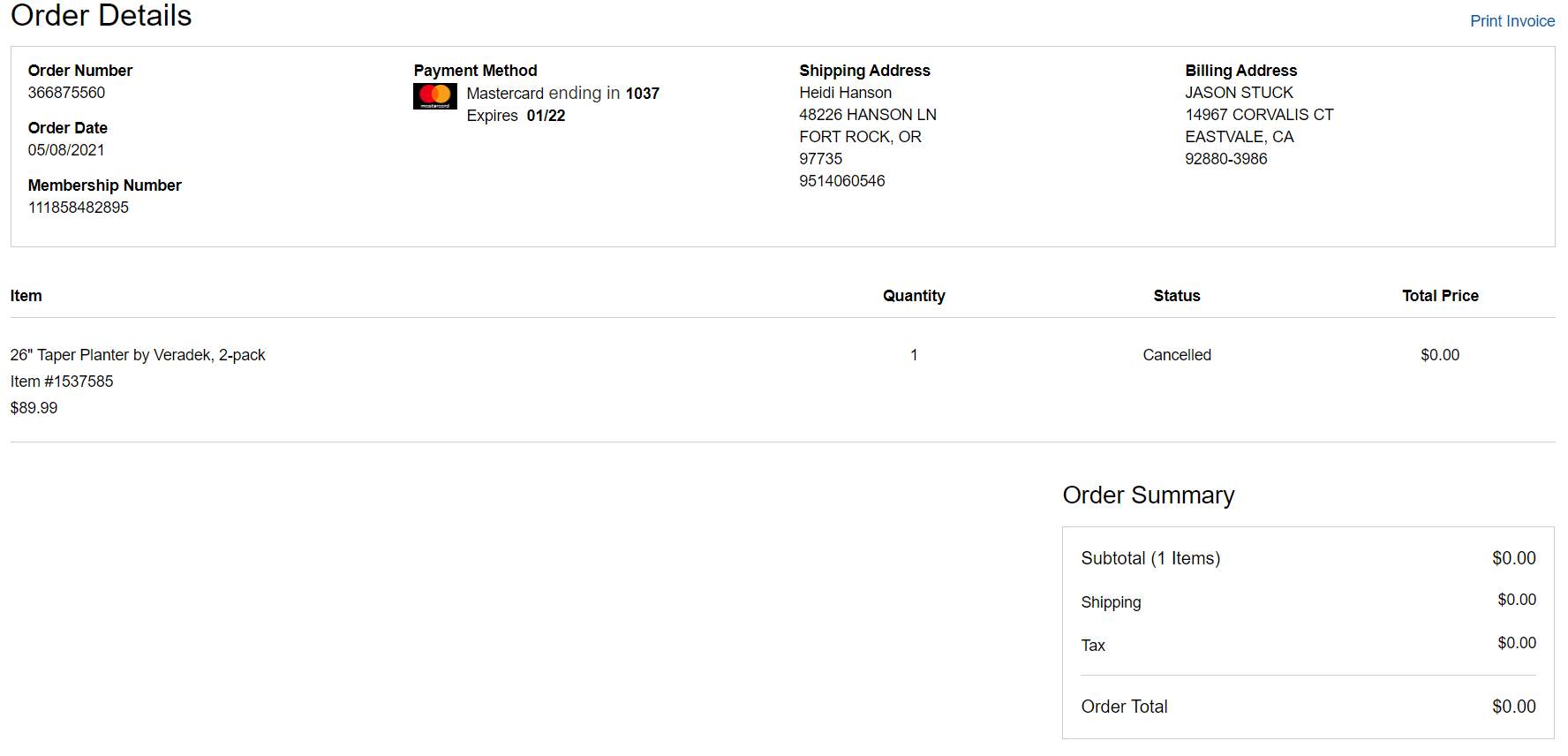Click the Total Price column header
Screen dimensions: 1568x756
click(x=1440, y=296)
